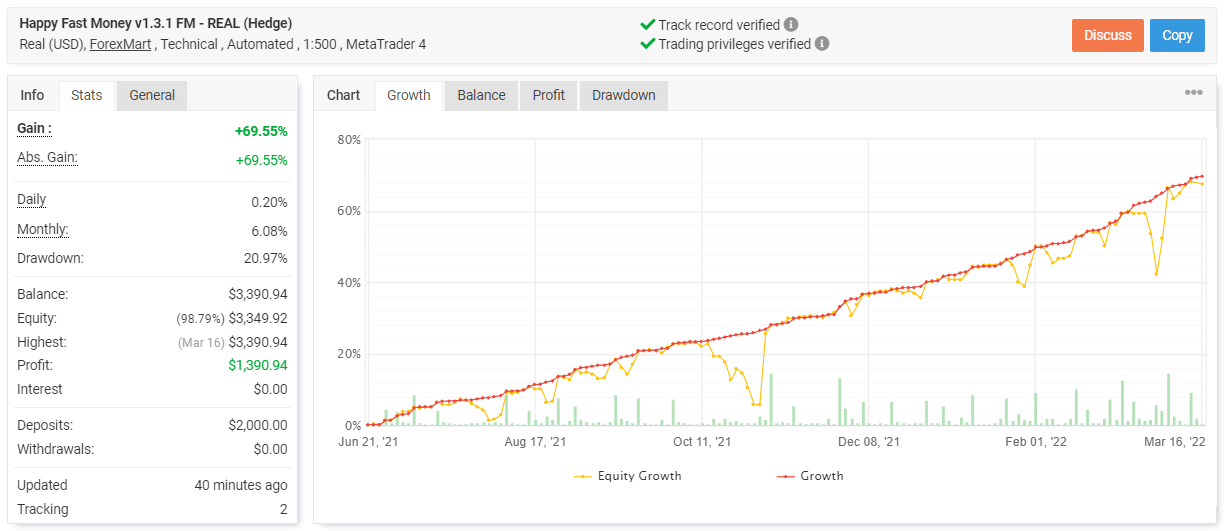View the Drawdown chart tab
This screenshot has height=531, width=1224.
(x=623, y=95)
